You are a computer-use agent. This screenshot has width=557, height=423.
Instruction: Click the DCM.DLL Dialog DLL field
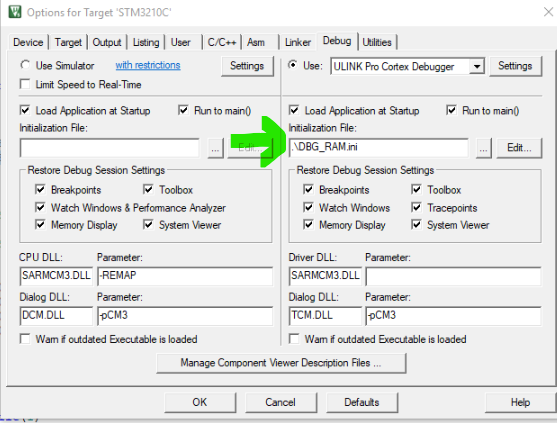click(56, 316)
